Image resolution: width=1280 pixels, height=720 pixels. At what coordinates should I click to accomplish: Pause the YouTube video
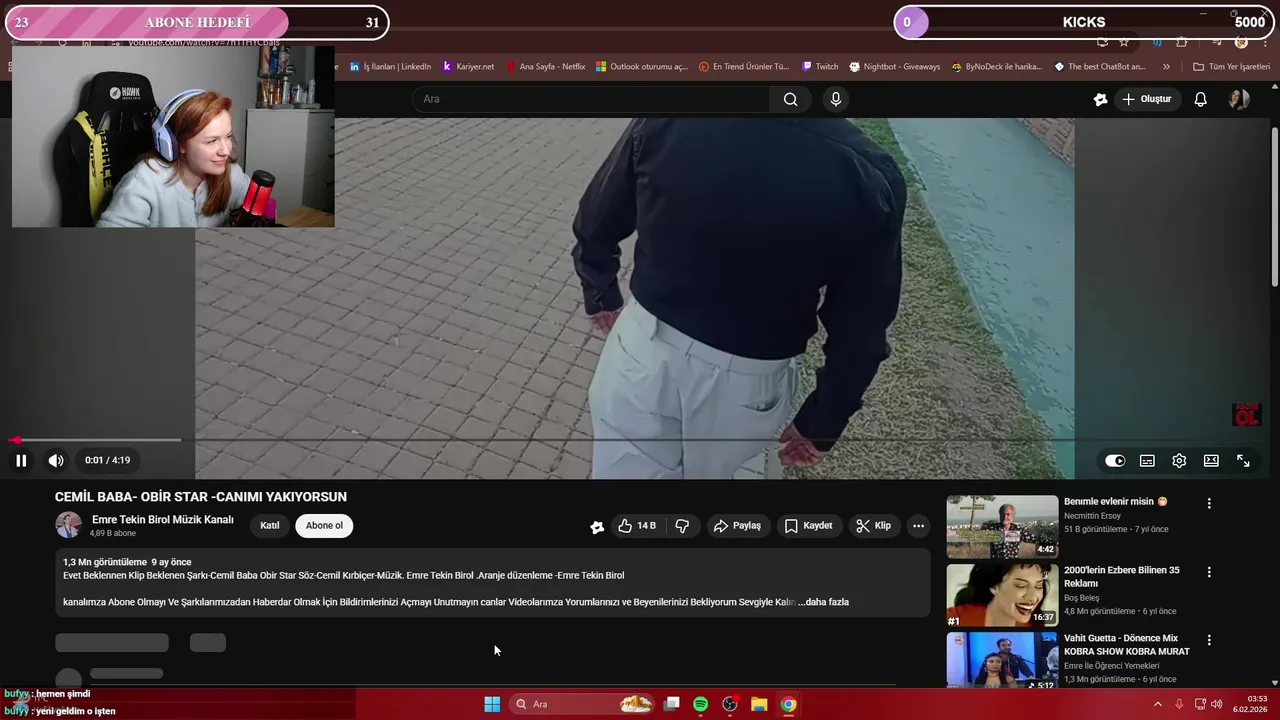[x=20, y=461]
